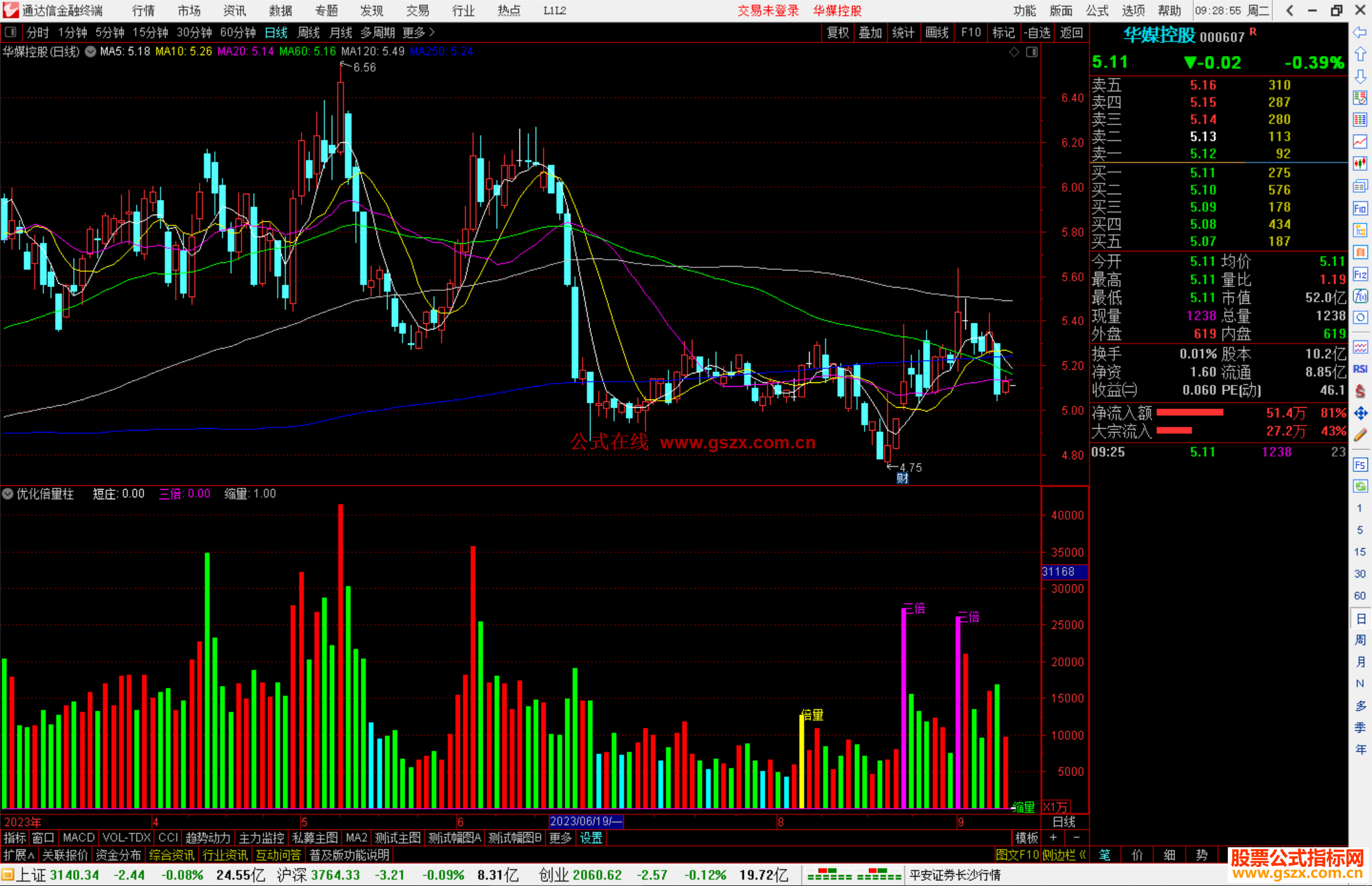1372x886 pixels.
Task: Expand the 扩展 panel at bottom left
Action: [x=18, y=855]
